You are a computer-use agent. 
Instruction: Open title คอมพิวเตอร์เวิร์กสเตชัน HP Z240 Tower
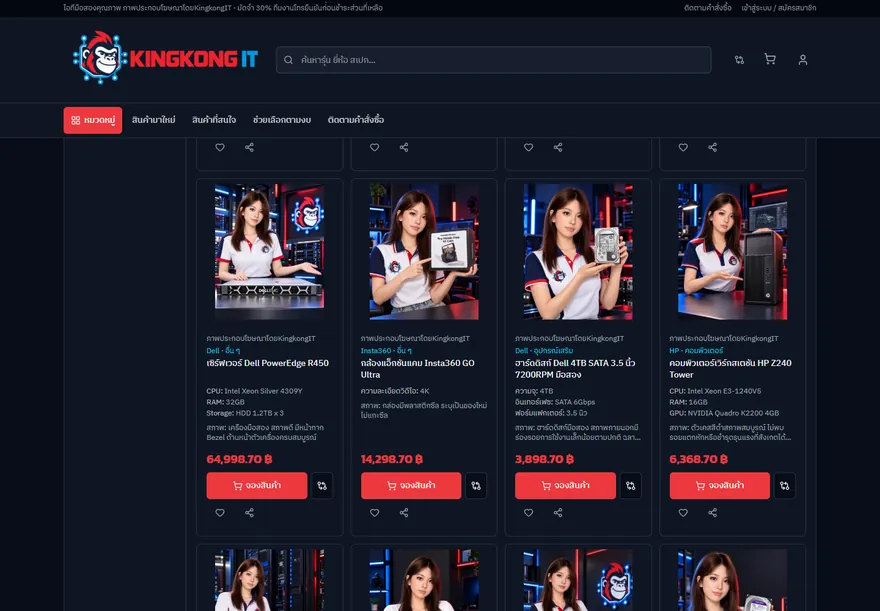pyautogui.click(x=730, y=369)
